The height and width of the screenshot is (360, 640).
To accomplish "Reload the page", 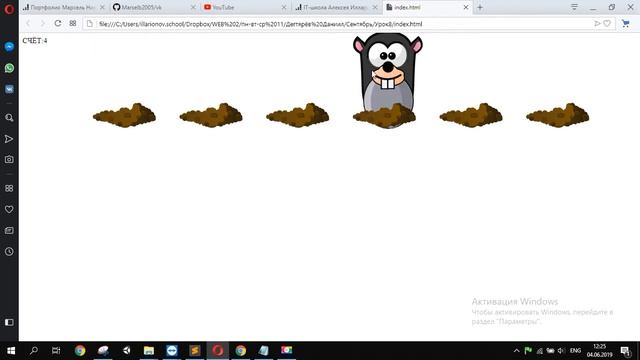I will coord(58,24).
